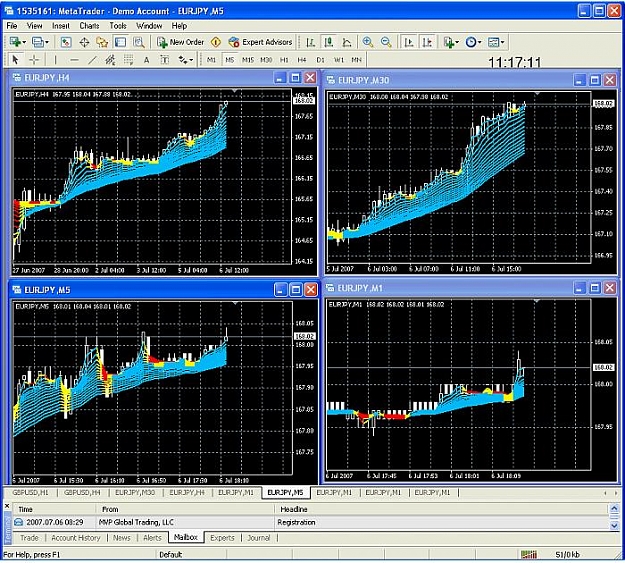The width and height of the screenshot is (625, 563).
Task: Open the Market Watch window icon
Action: click(65, 42)
